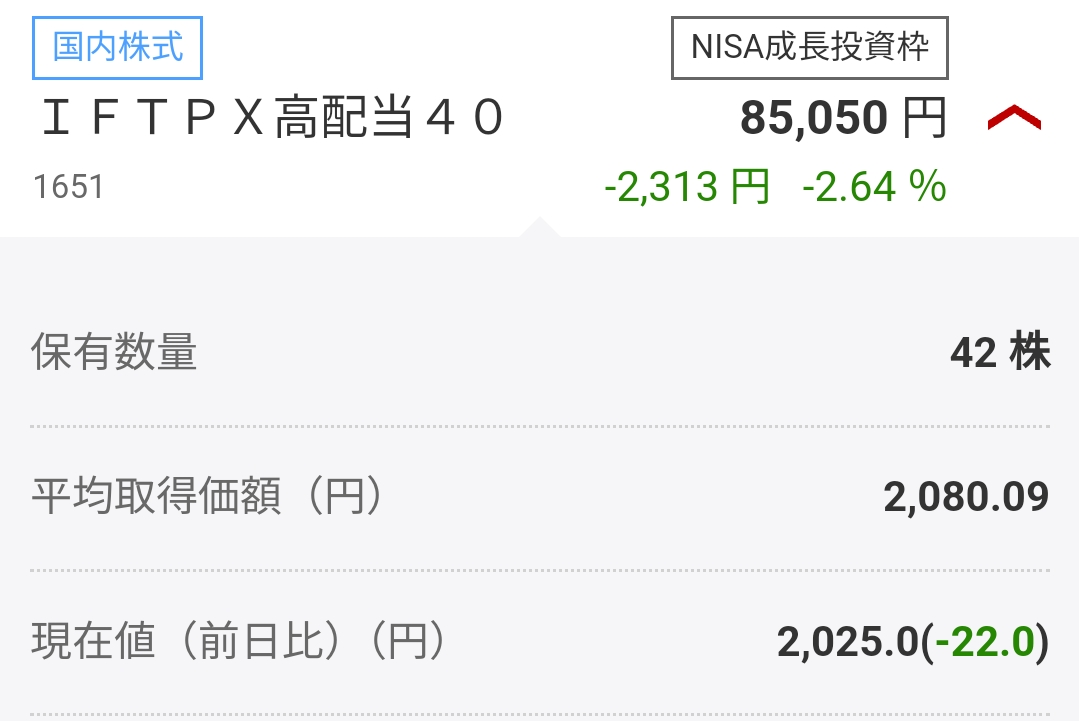Tap the 85,050 円 valuation amount
Image resolution: width=1079 pixels, height=721 pixels.
814,120
